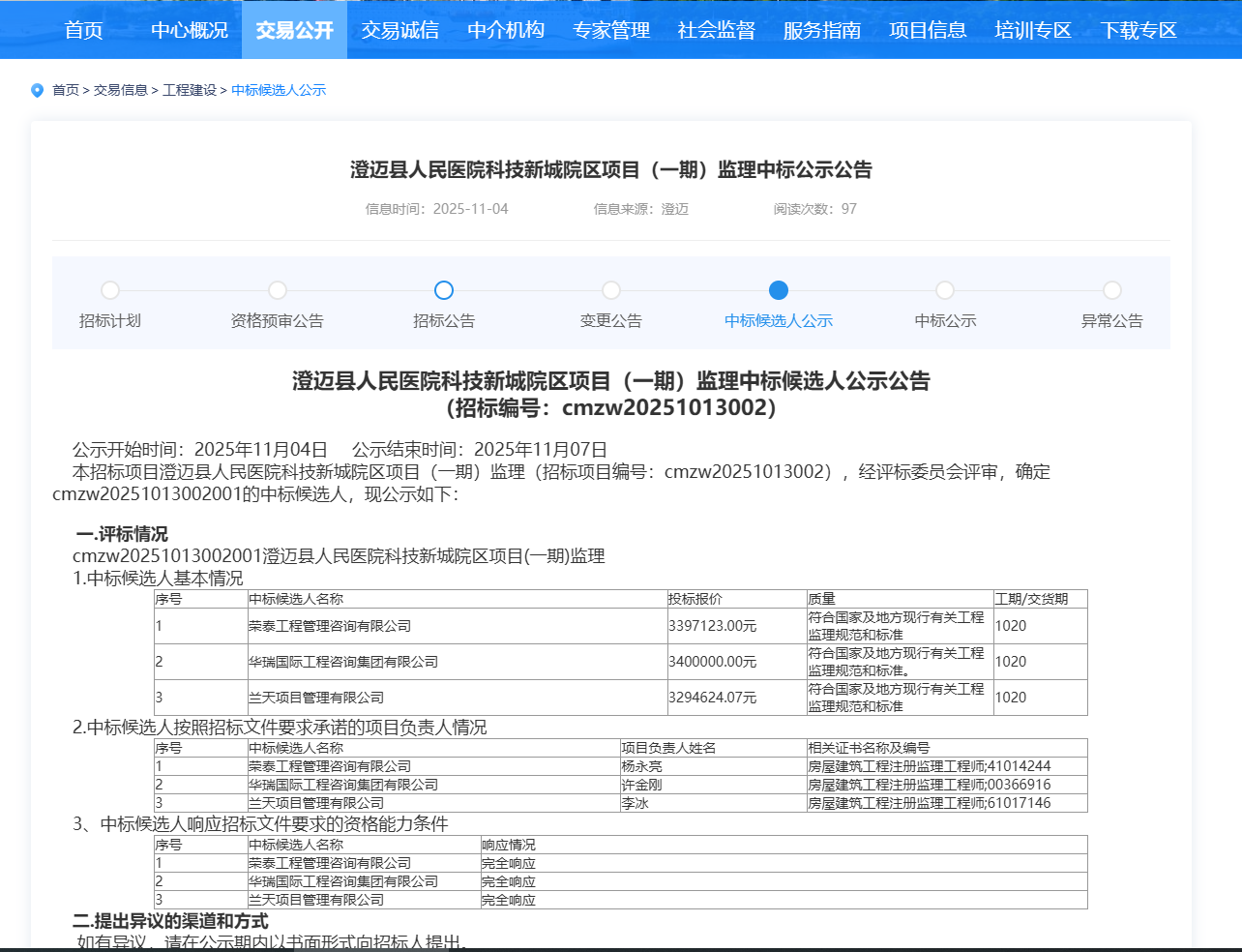Image resolution: width=1242 pixels, height=952 pixels.
Task: Open the 服务指南 navigation menu
Action: click(x=822, y=30)
